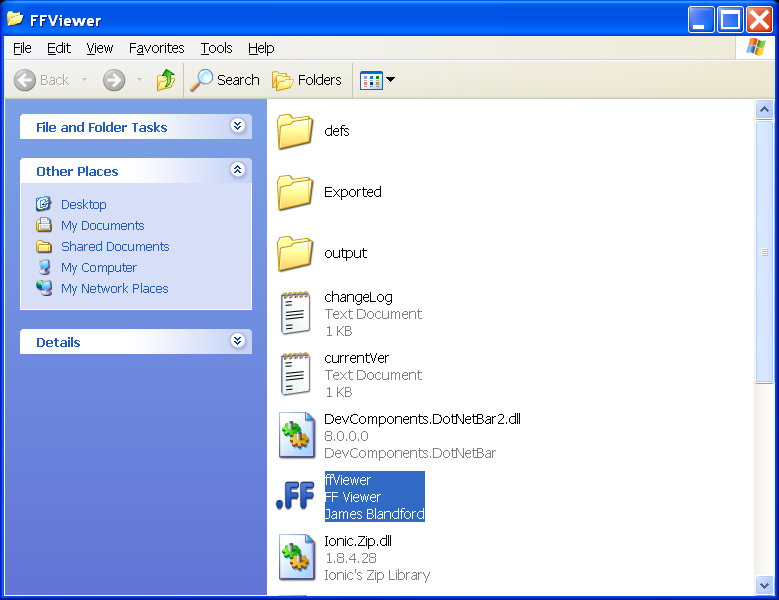Go up one folder level
The image size is (779, 600).
point(166,79)
